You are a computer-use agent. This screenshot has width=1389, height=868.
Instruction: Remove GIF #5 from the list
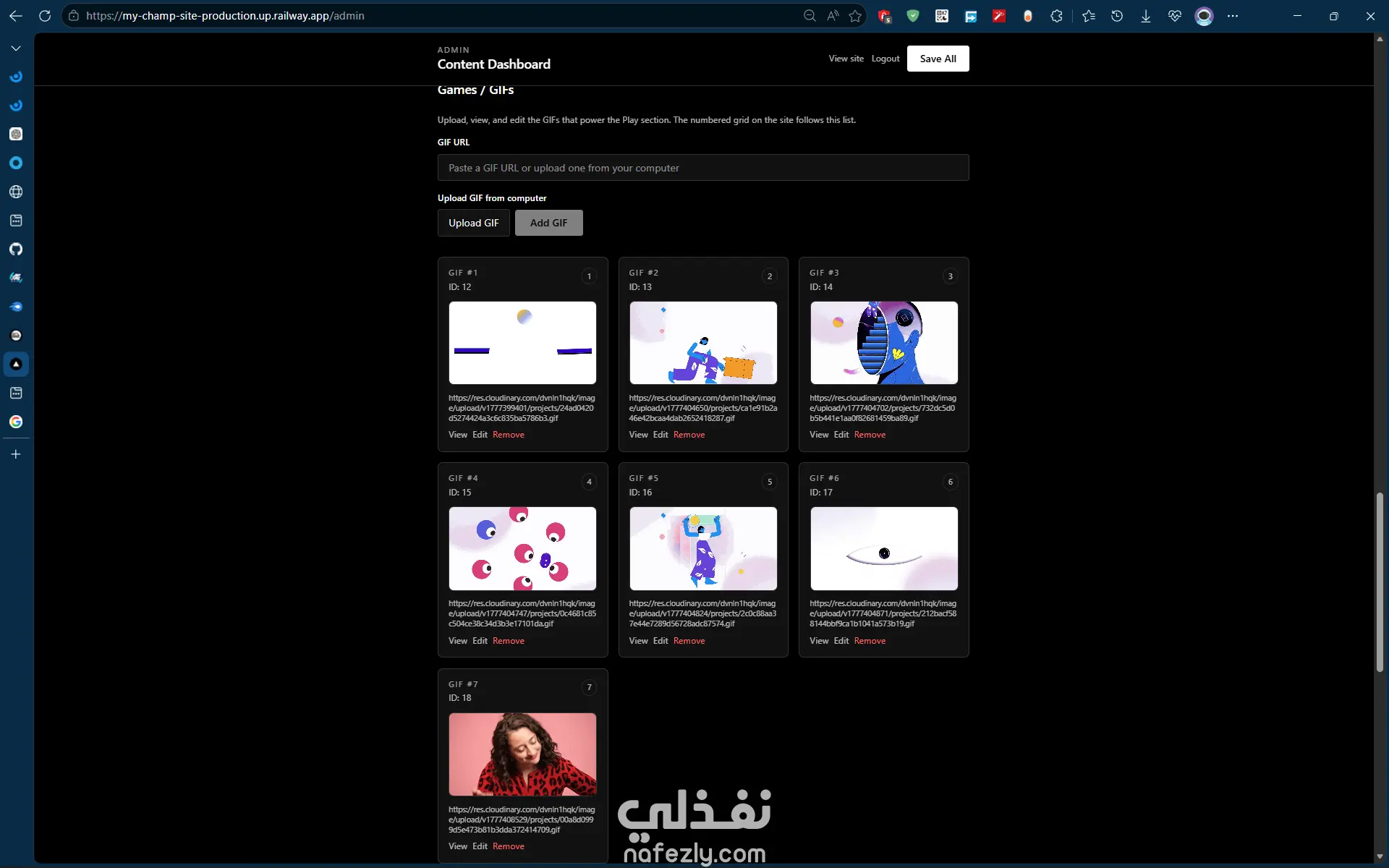tap(689, 641)
